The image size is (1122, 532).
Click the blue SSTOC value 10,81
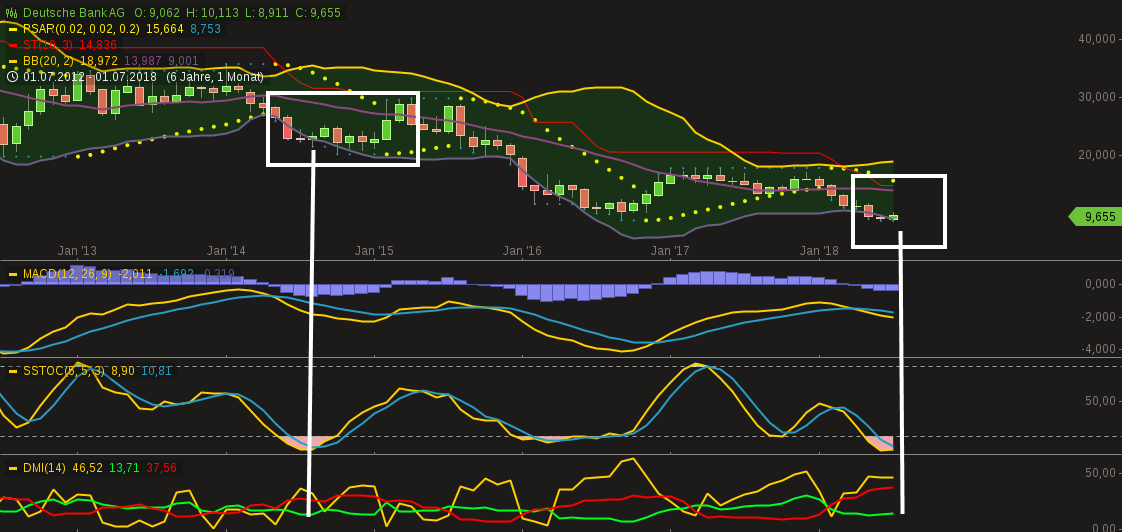click(156, 371)
